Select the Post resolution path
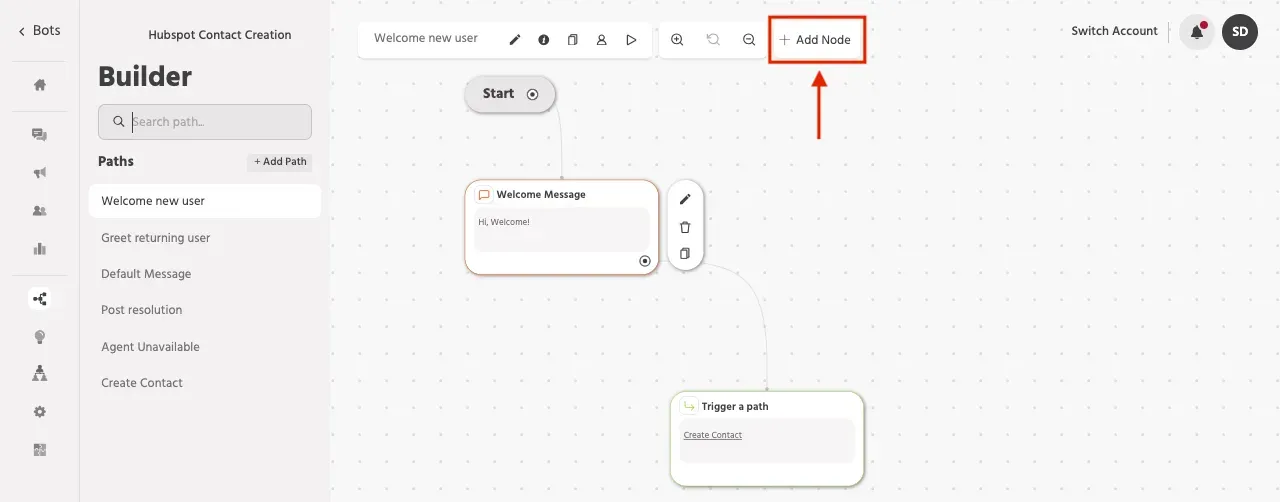 pyautogui.click(x=142, y=310)
